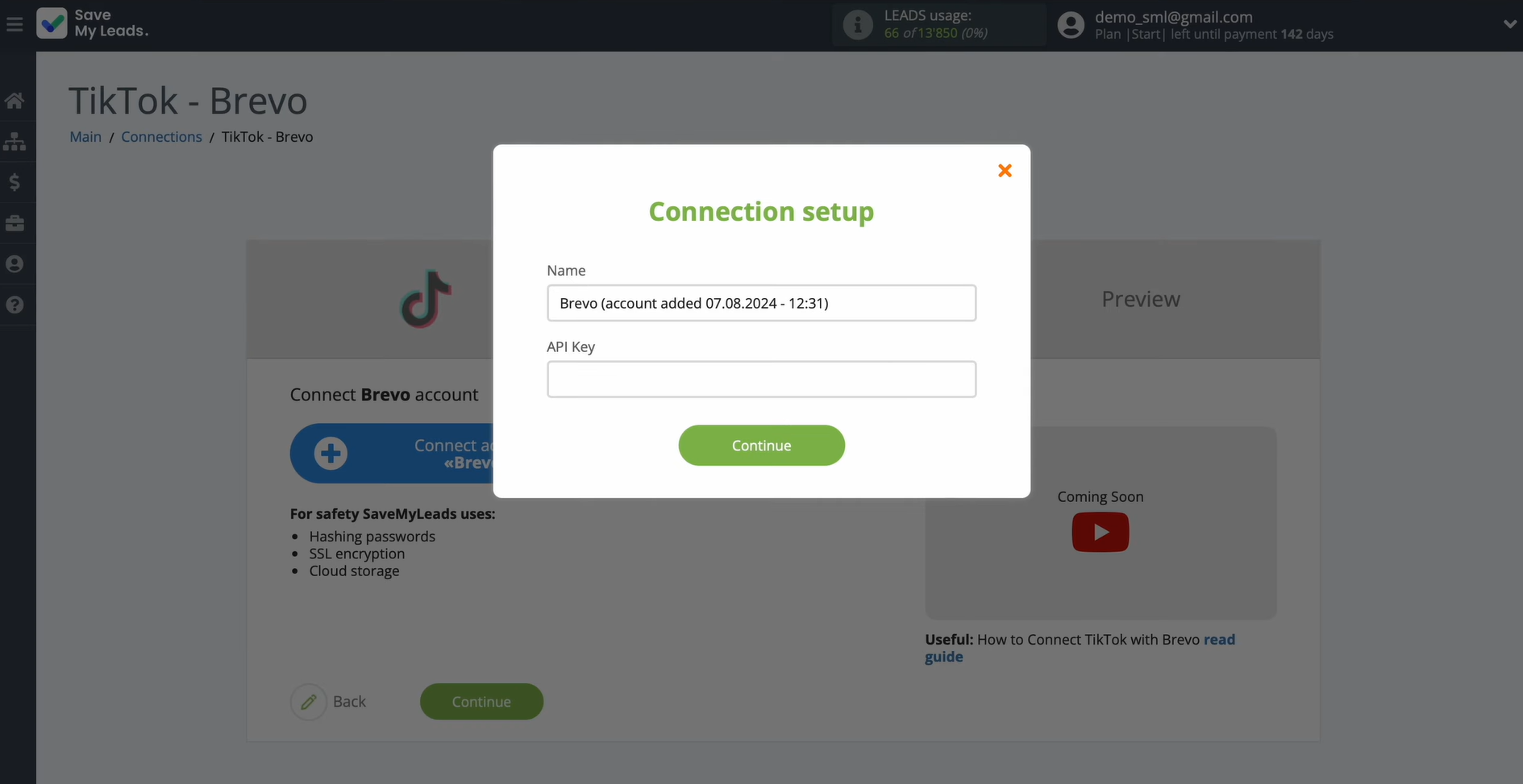Screen dimensions: 1523x784
Task: Switch to the Preview step tab
Action: (x=1141, y=299)
